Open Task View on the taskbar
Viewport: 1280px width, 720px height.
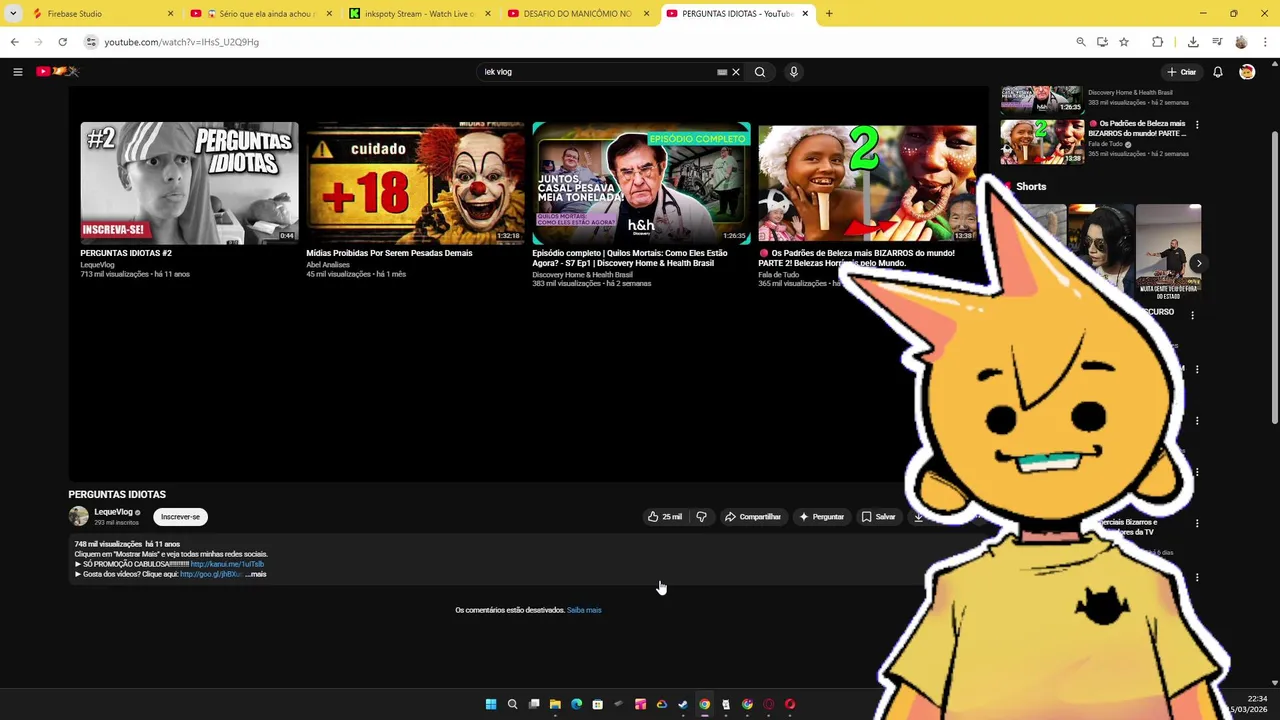pyautogui.click(x=534, y=704)
